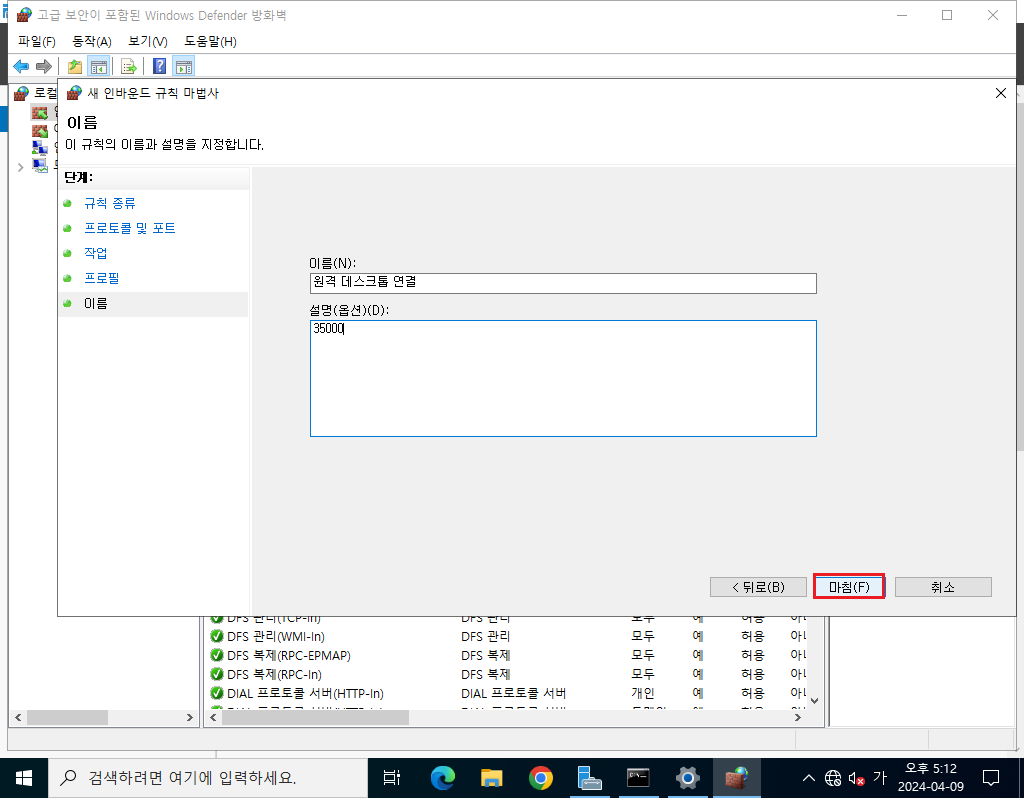Select the DFS 복제(RPC-EPMAP) rule name
The image size is (1024, 798).
click(x=289, y=655)
